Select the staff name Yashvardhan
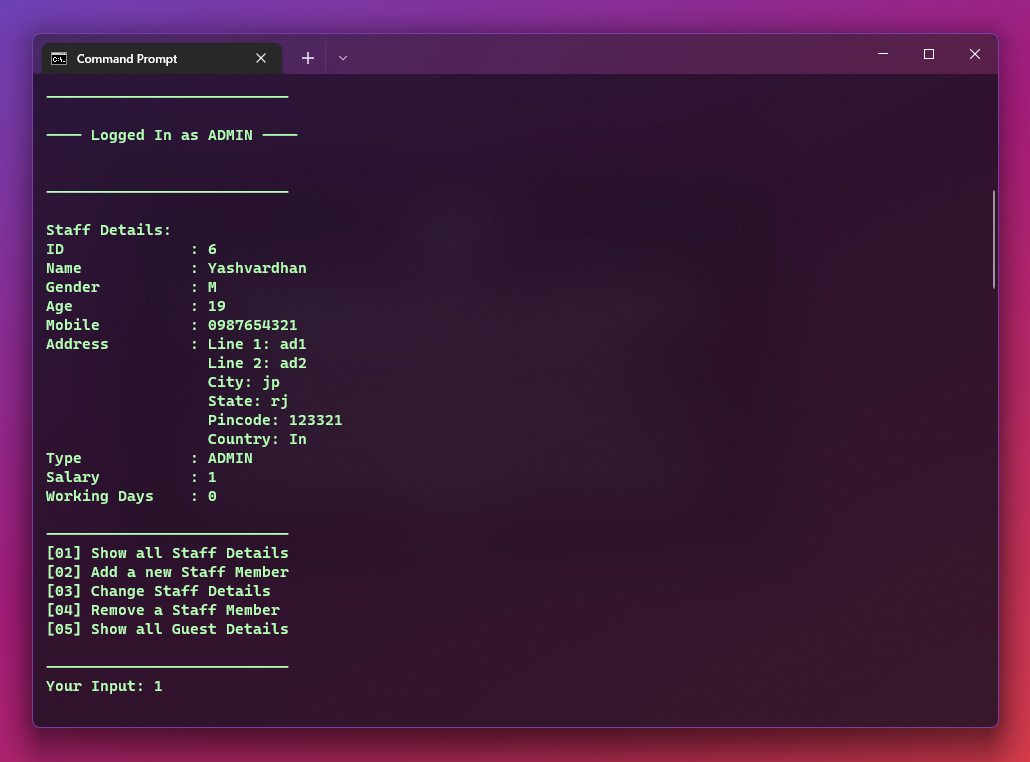This screenshot has width=1030, height=762. [x=257, y=267]
